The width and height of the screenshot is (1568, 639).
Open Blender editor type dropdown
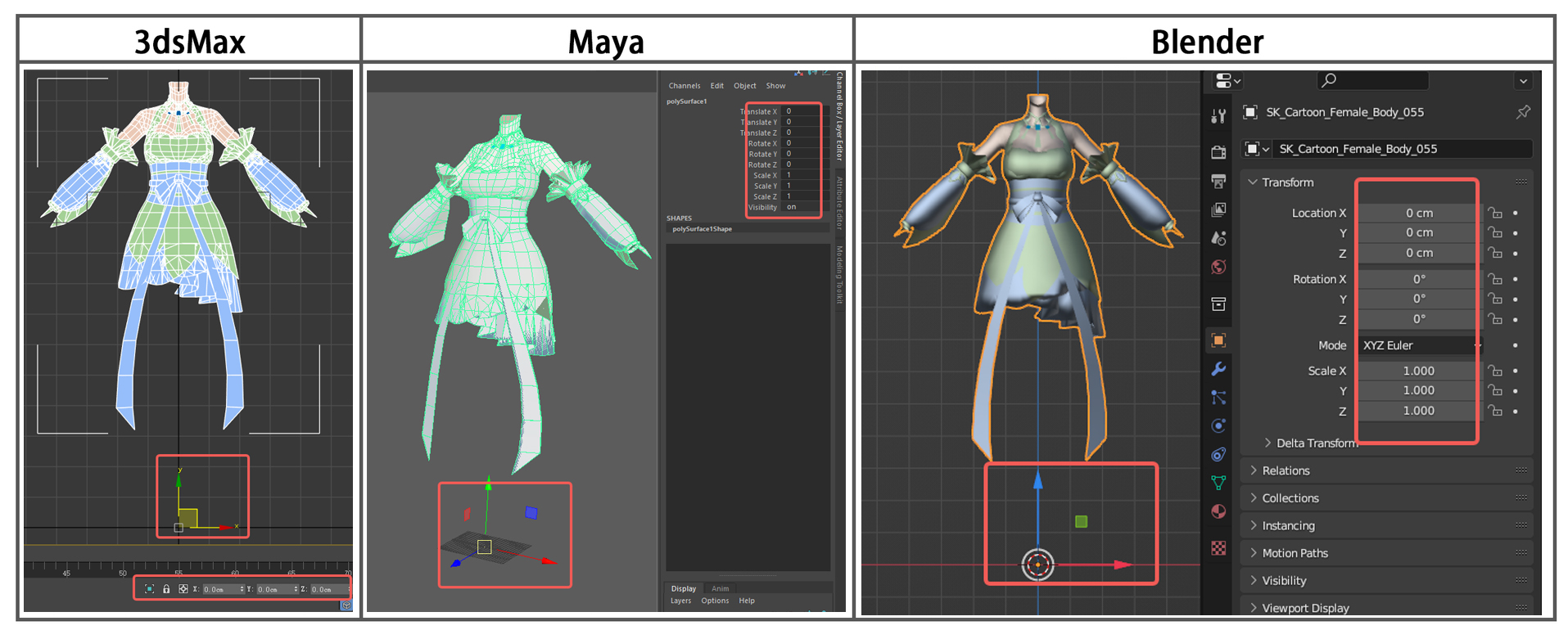pos(1228,80)
